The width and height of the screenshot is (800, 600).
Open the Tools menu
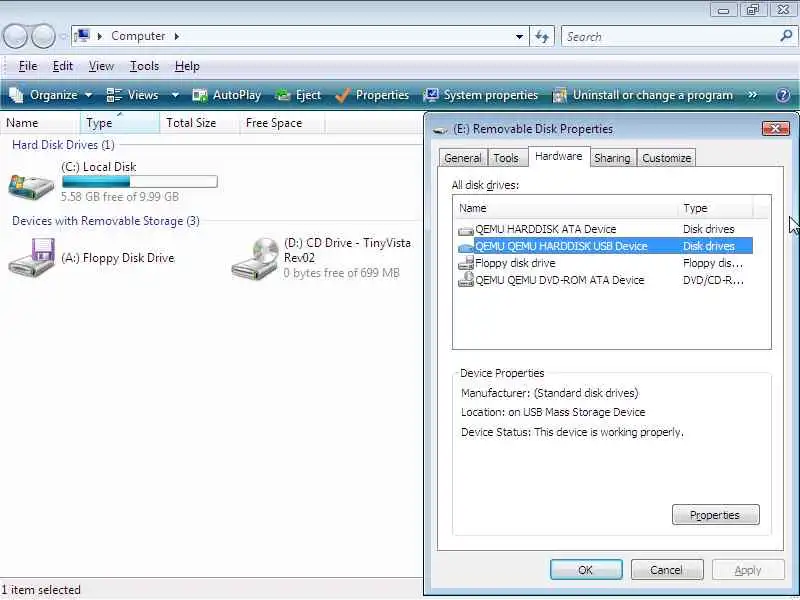144,66
